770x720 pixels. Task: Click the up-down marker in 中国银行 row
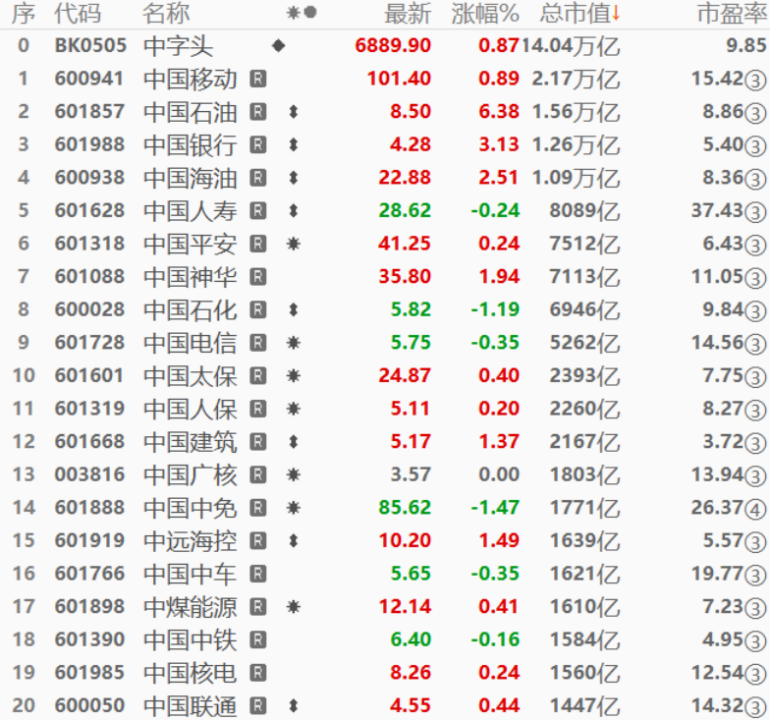coord(293,145)
